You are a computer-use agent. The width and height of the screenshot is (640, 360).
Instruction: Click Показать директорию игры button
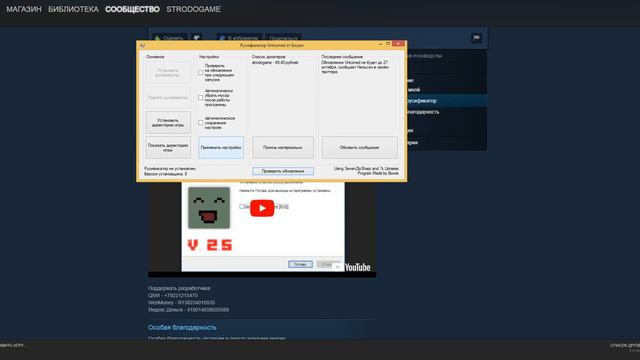pos(168,147)
